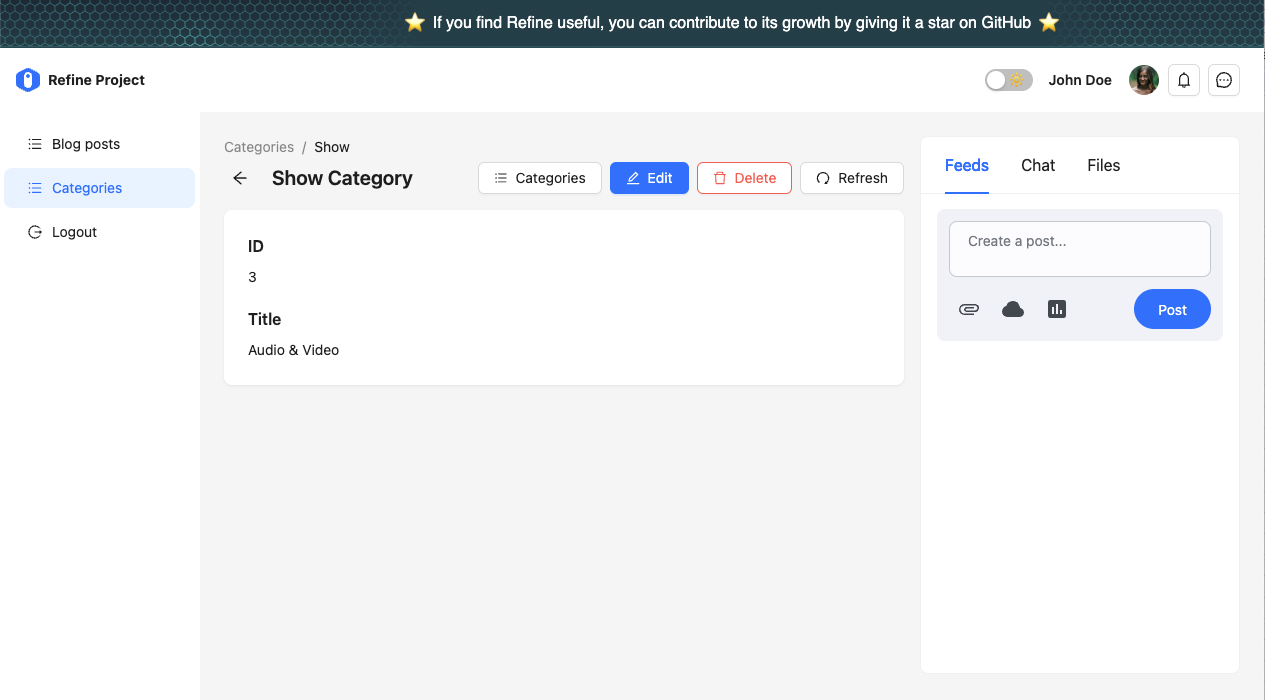Viewport: 1265px width, 700px height.
Task: Navigate to Blog posts in the sidebar
Action: (85, 144)
